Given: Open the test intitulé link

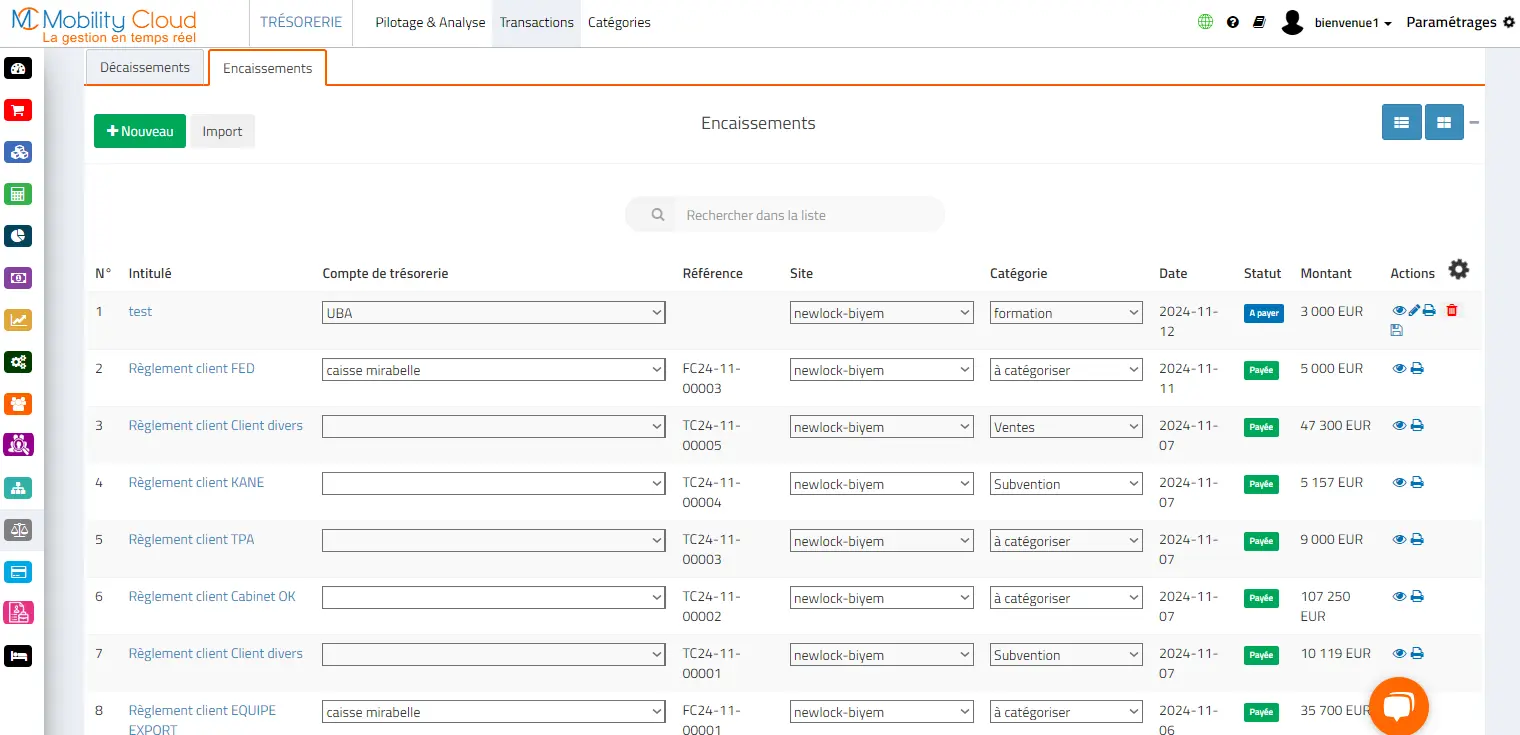Looking at the screenshot, I should (140, 311).
